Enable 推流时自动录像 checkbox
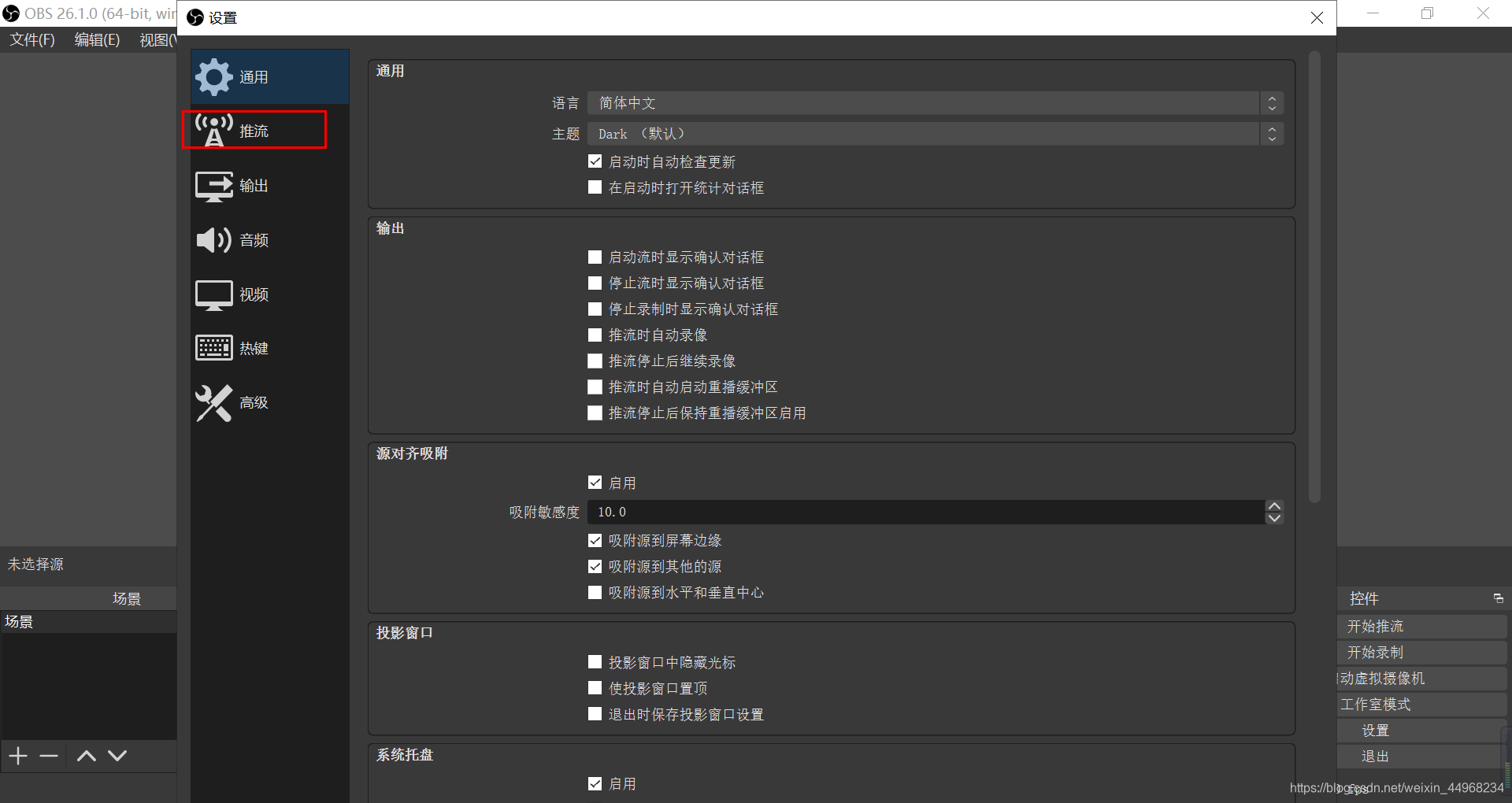This screenshot has height=803, width=1512. (595, 335)
